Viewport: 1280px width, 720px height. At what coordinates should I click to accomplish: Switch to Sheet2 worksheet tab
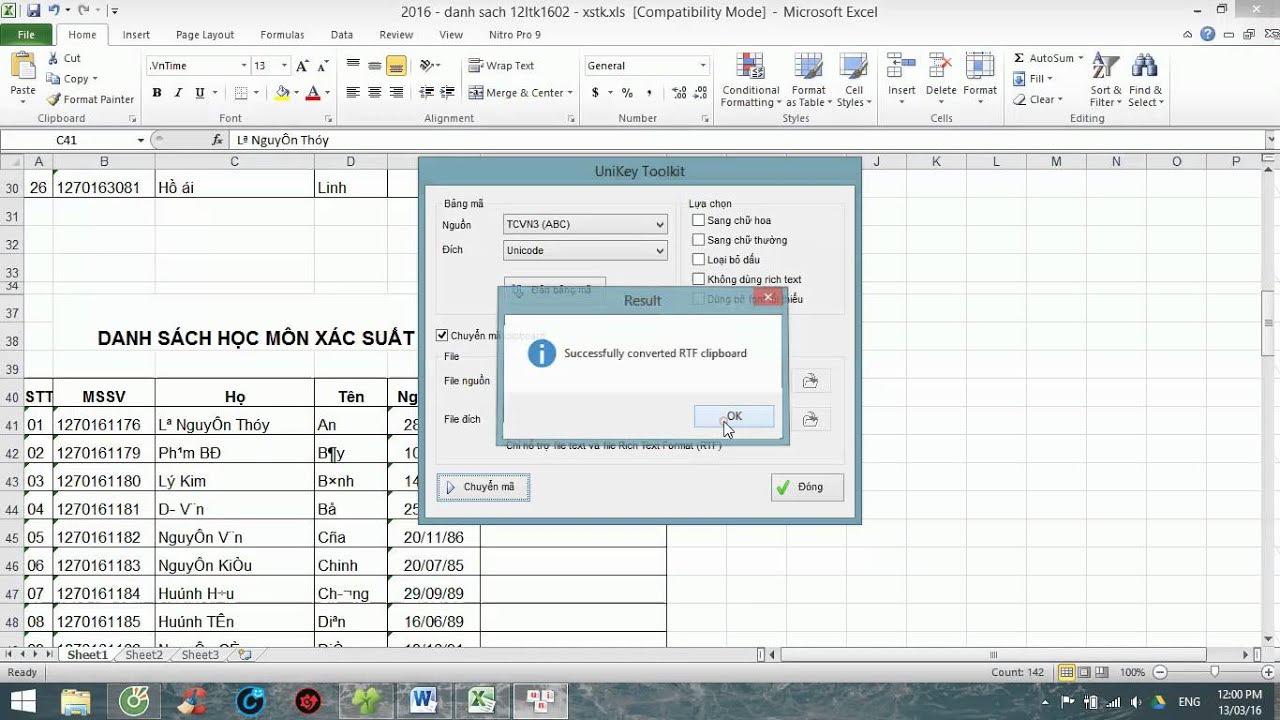click(x=143, y=655)
